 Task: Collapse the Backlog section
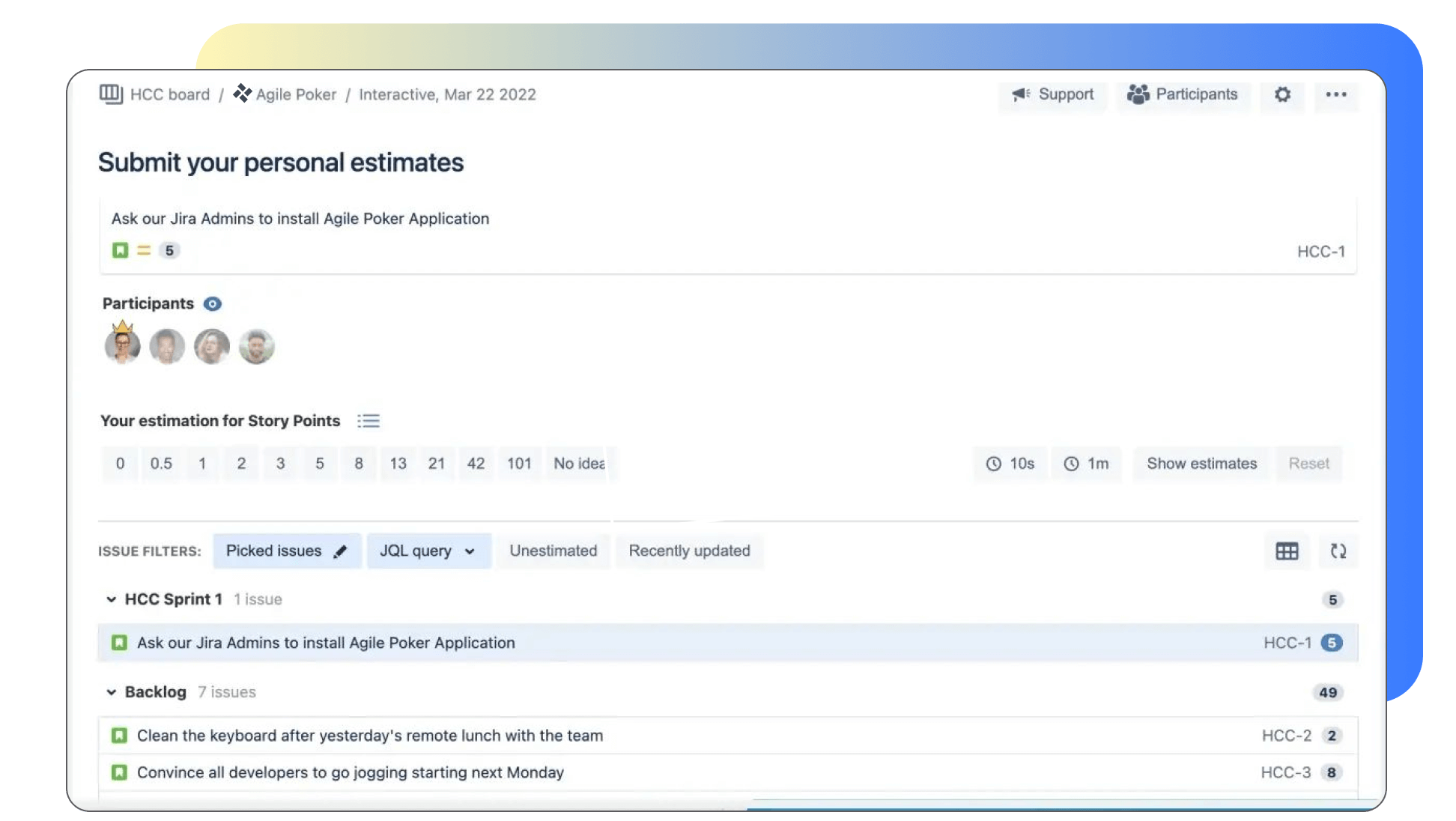point(110,692)
